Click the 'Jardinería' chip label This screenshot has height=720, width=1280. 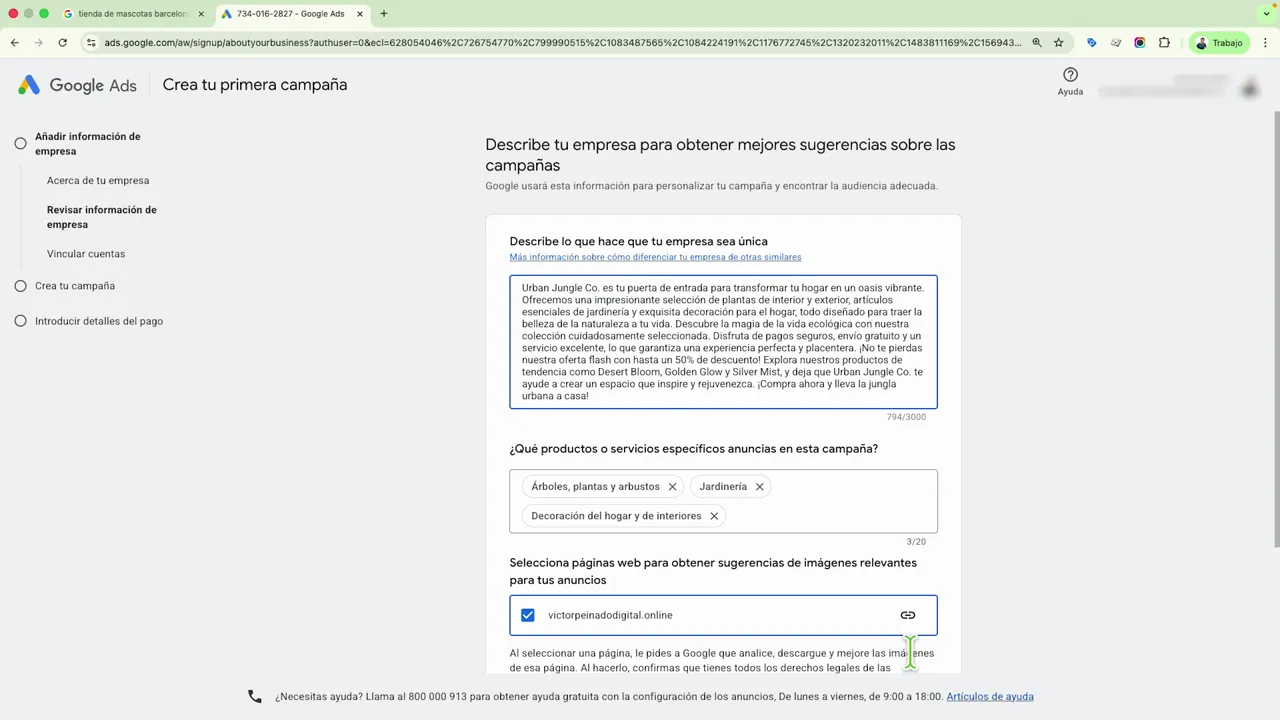click(x=723, y=487)
